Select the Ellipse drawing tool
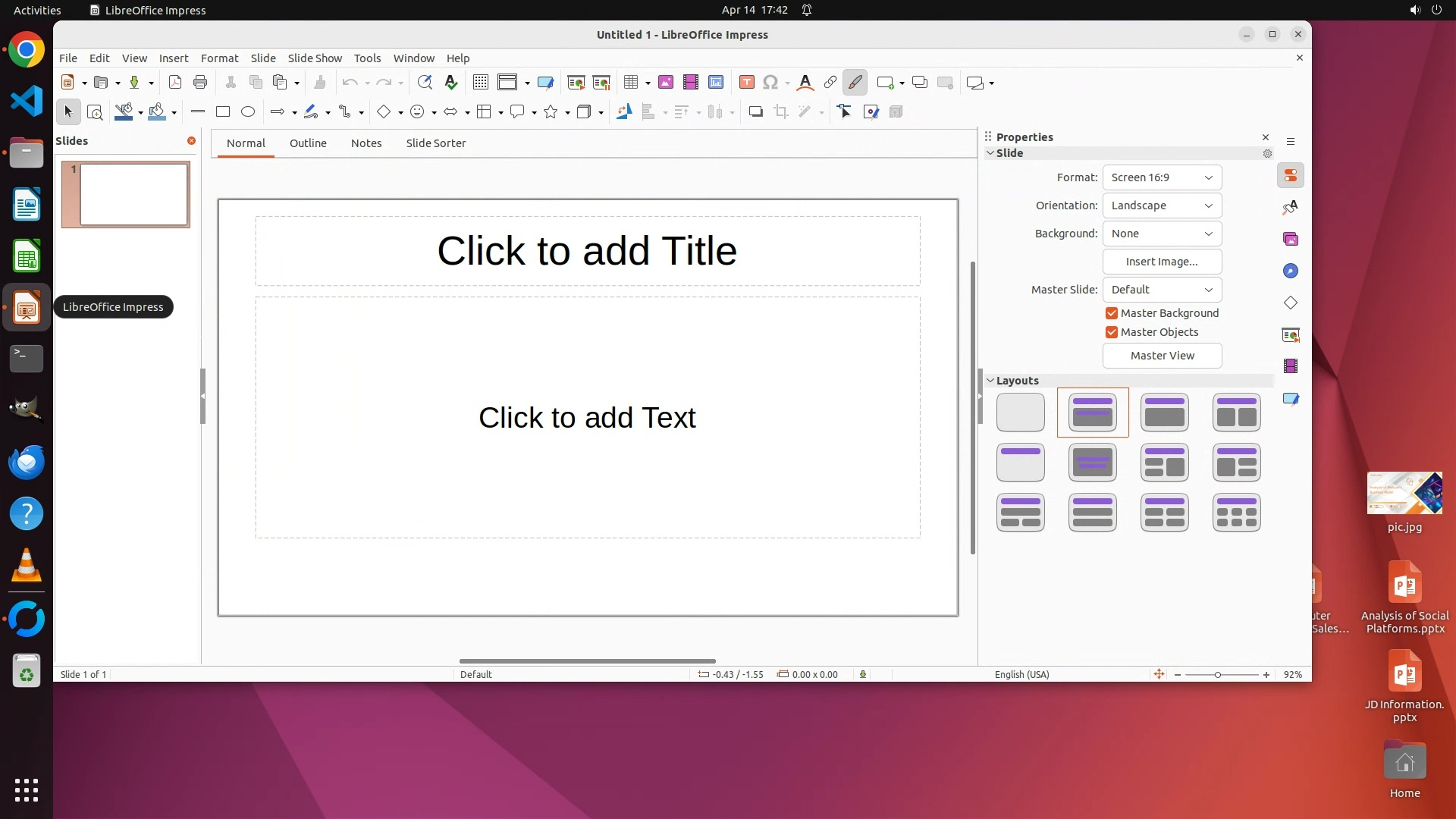The height and width of the screenshot is (819, 1456). click(x=248, y=112)
